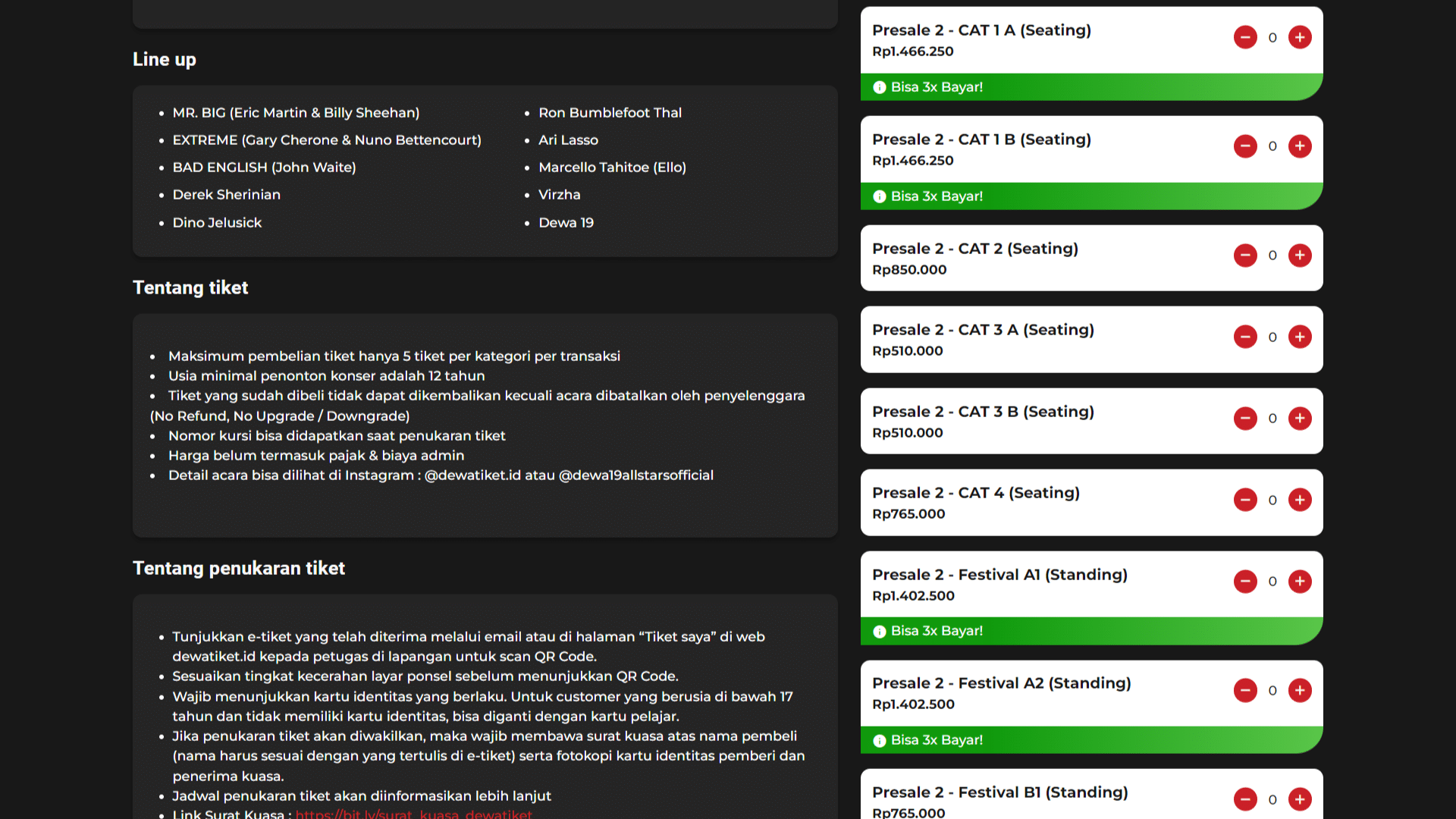Click MR. BIG lineup entry

coord(296,113)
